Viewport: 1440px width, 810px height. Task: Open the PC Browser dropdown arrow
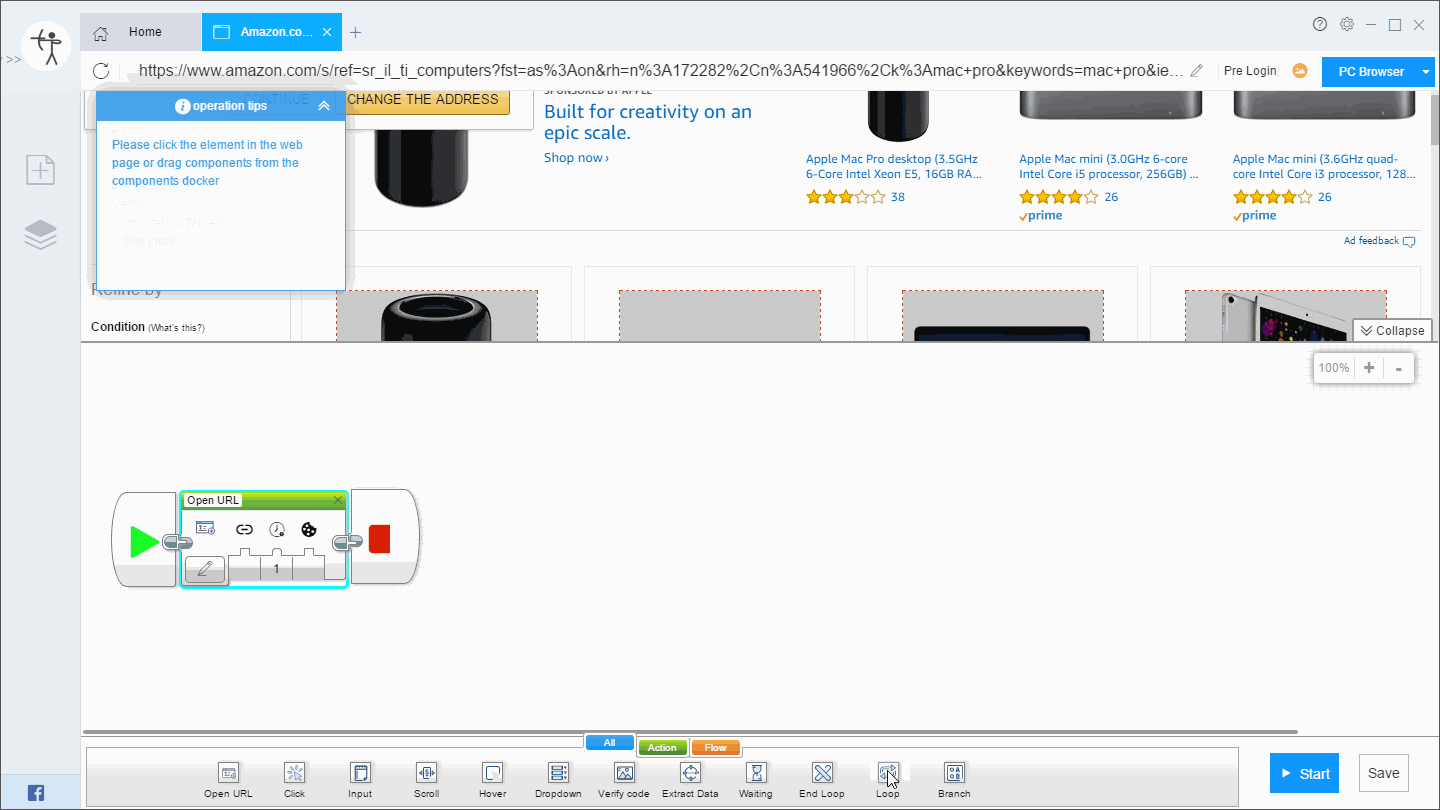(x=1426, y=72)
